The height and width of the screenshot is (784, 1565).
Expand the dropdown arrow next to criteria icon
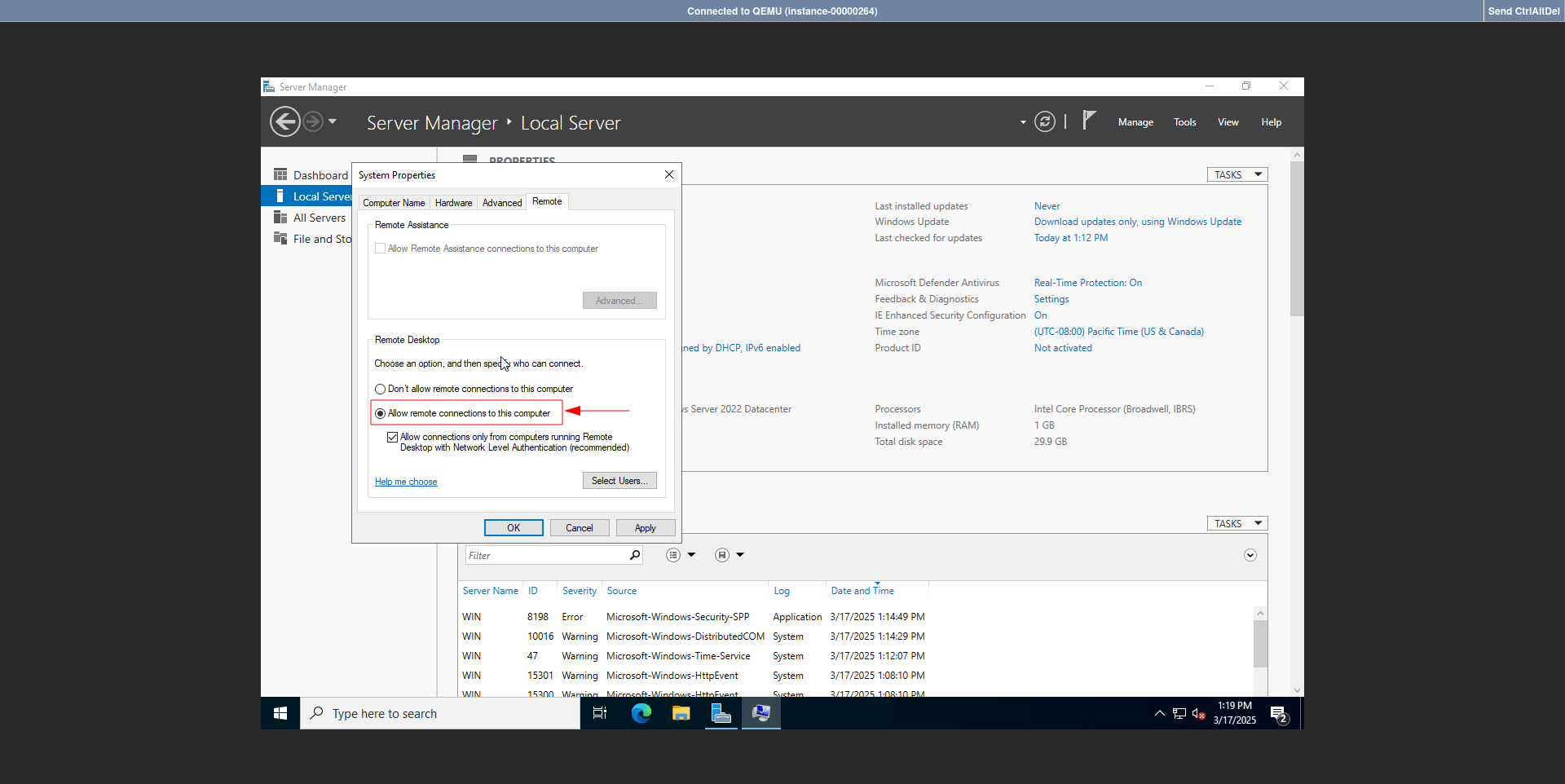[x=692, y=555]
